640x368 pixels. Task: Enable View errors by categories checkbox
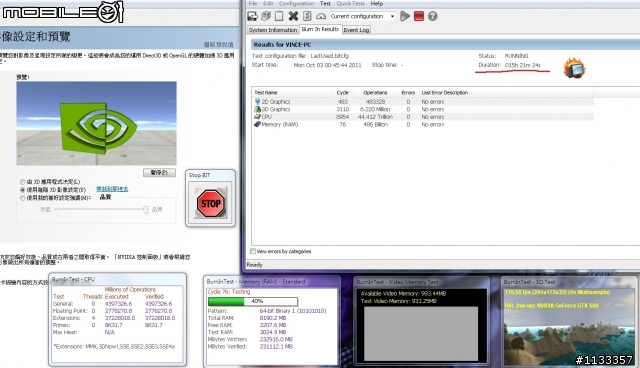pos(253,251)
